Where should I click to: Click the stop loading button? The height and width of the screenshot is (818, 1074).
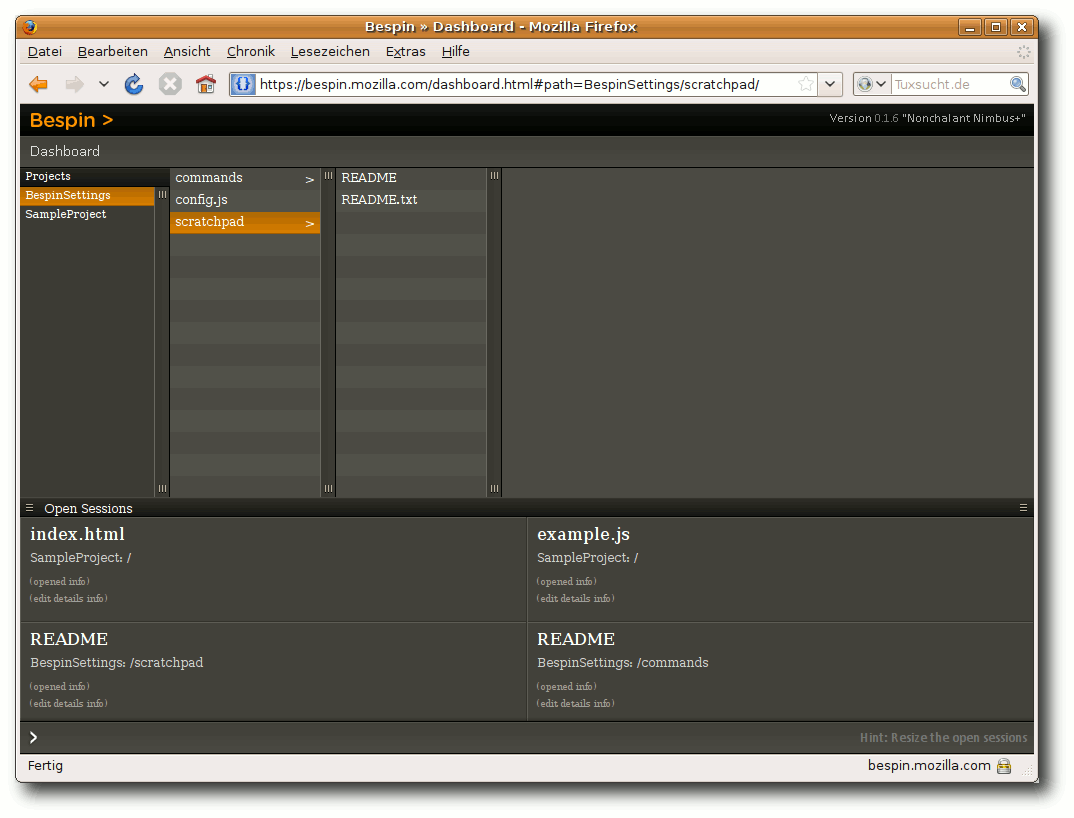tap(170, 84)
